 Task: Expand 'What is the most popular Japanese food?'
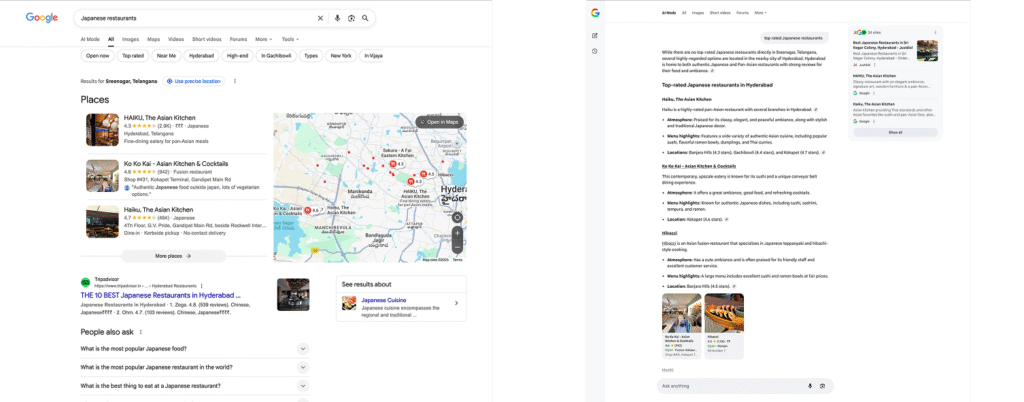coord(302,349)
